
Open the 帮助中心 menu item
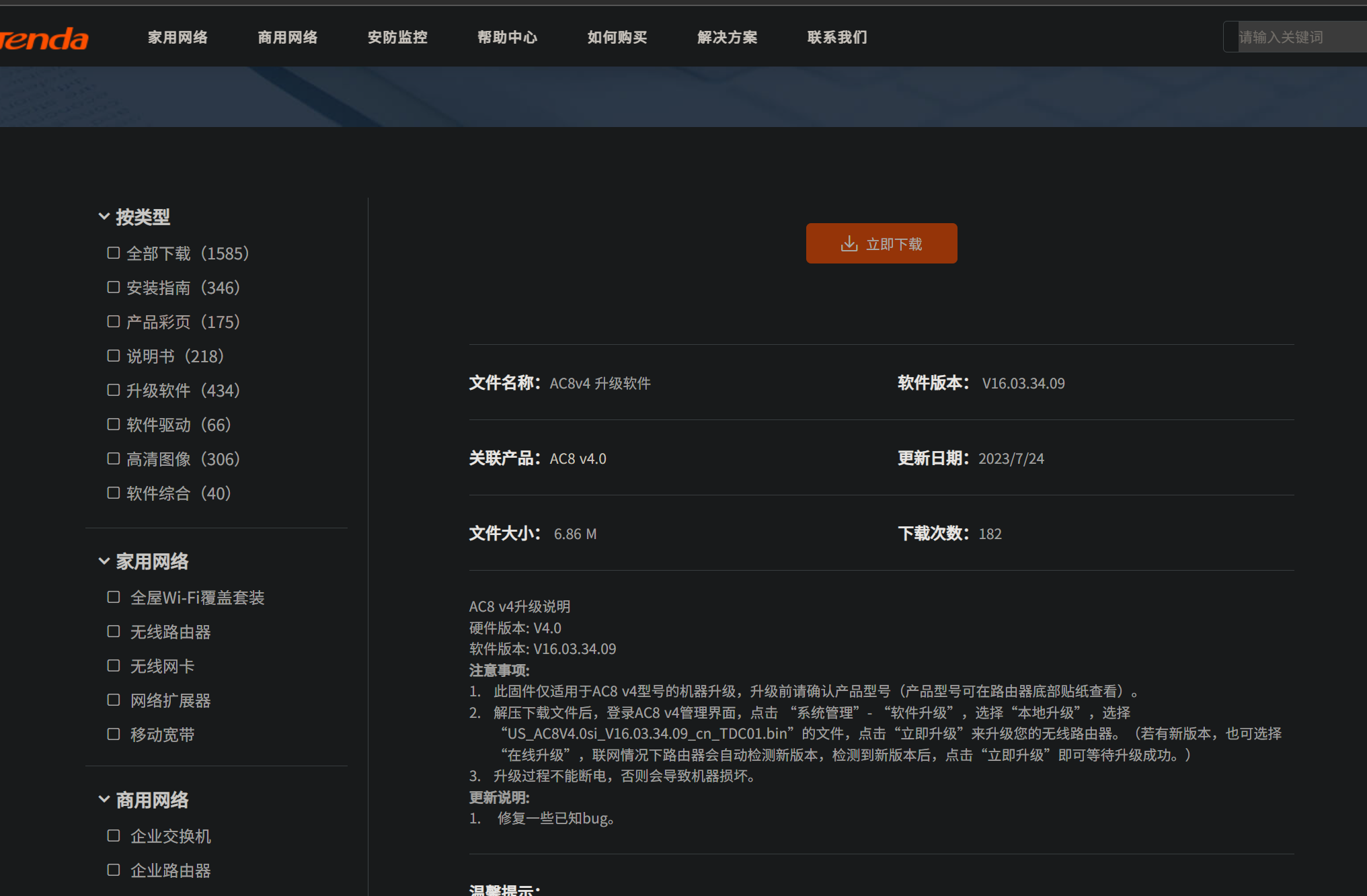[507, 37]
